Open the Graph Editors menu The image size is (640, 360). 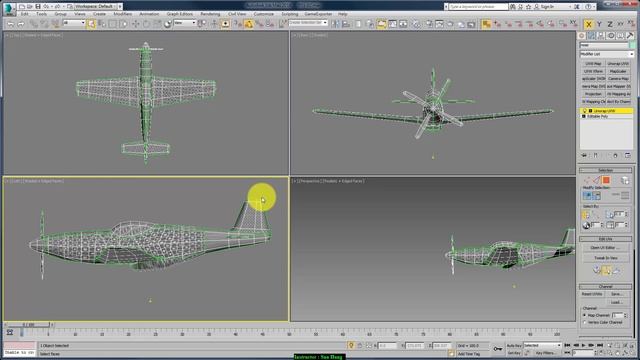180,14
